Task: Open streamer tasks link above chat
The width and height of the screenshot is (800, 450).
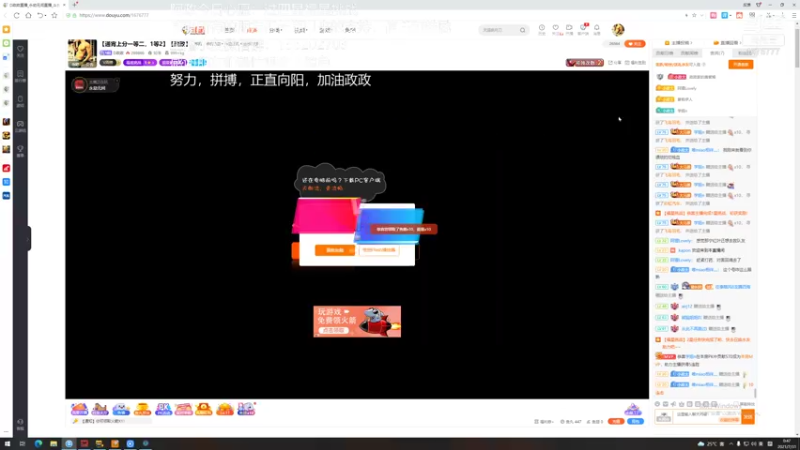Action: click(x=679, y=43)
